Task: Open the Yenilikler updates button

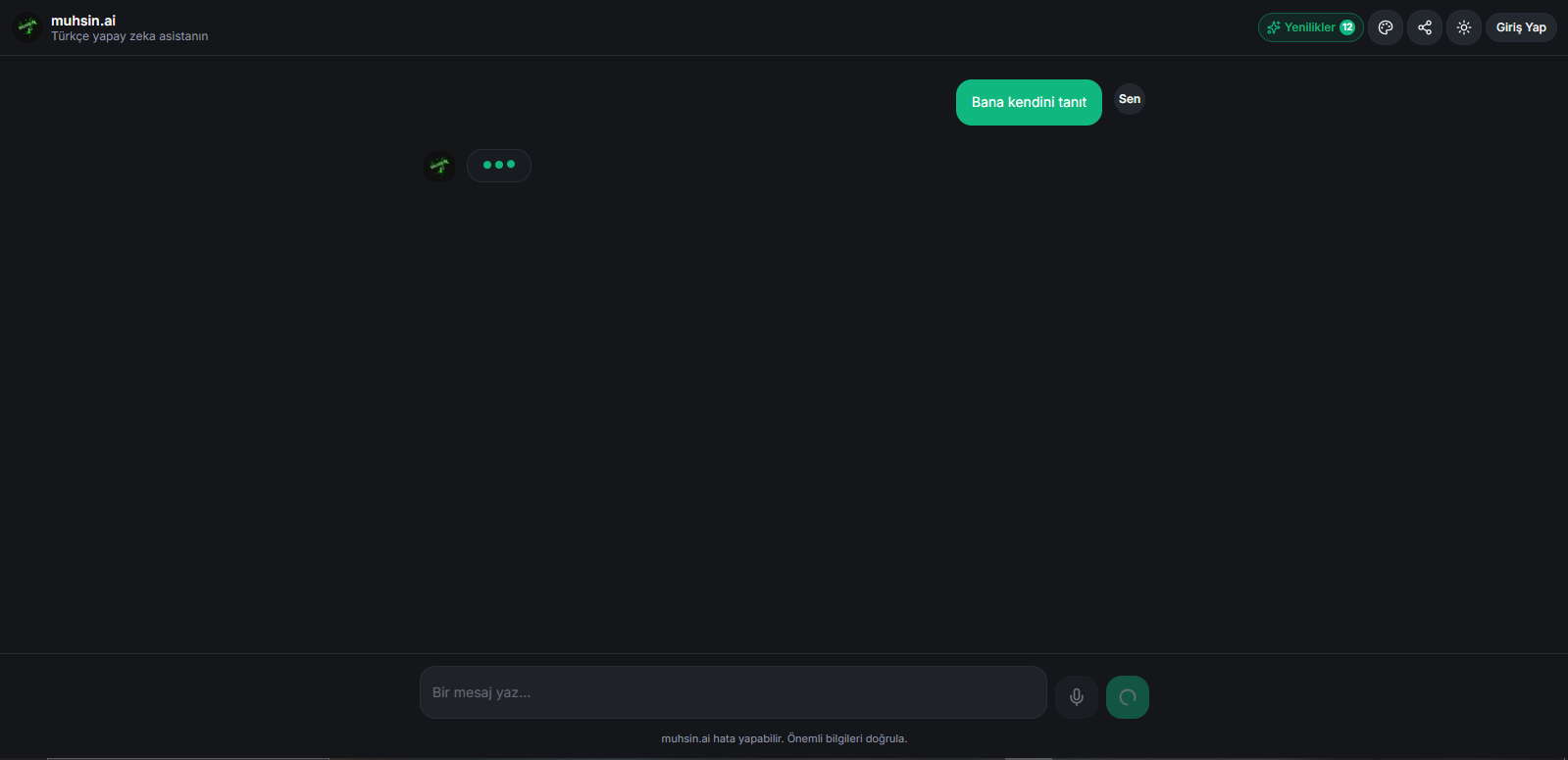Action: coord(1310,27)
